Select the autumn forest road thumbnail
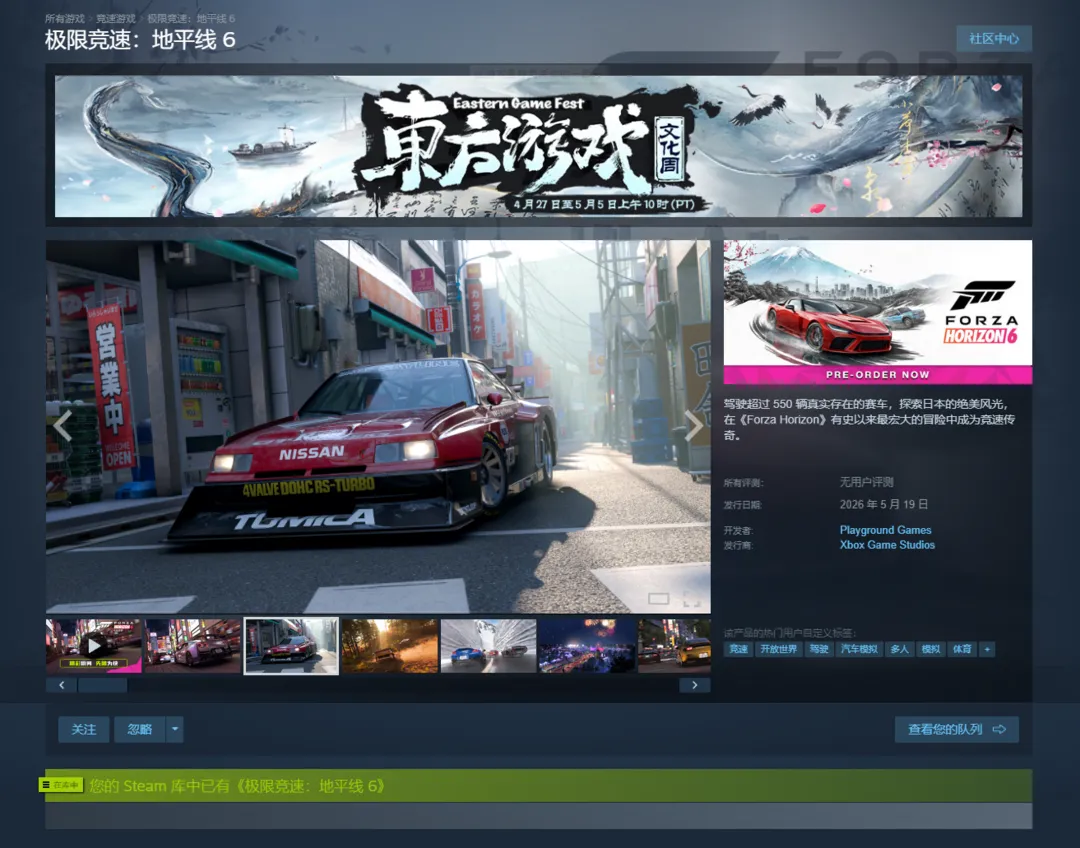This screenshot has width=1080, height=848. 390,645
